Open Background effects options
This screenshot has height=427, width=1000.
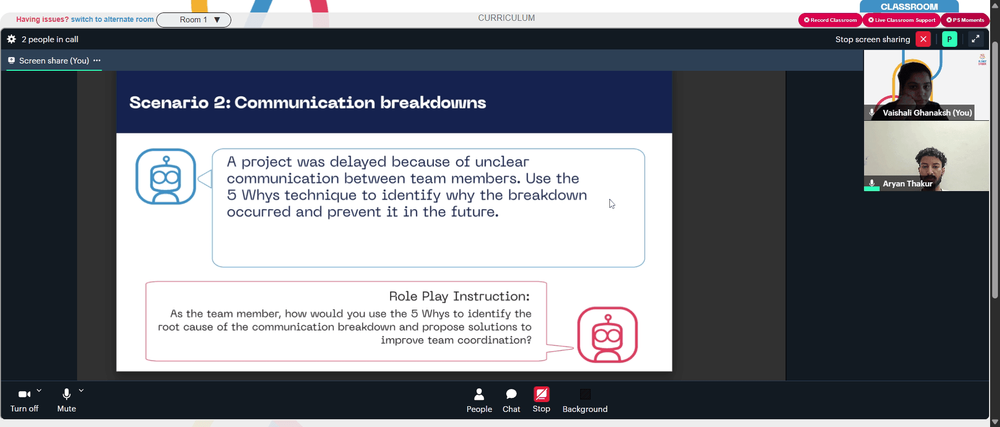pos(585,401)
